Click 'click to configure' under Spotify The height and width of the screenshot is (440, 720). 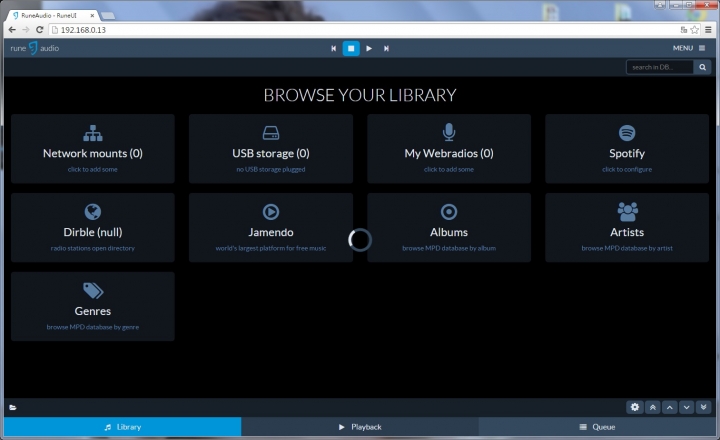pos(627,169)
